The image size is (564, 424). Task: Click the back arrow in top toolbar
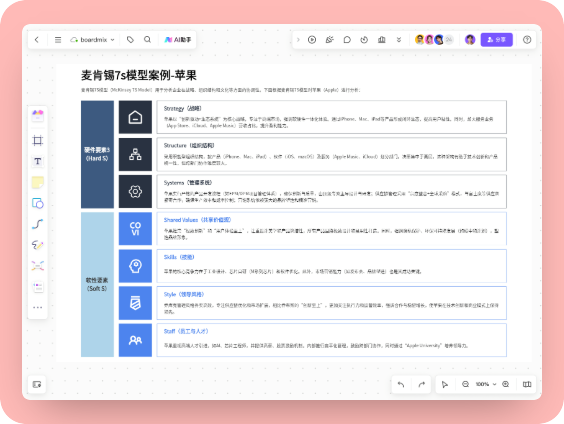37,40
